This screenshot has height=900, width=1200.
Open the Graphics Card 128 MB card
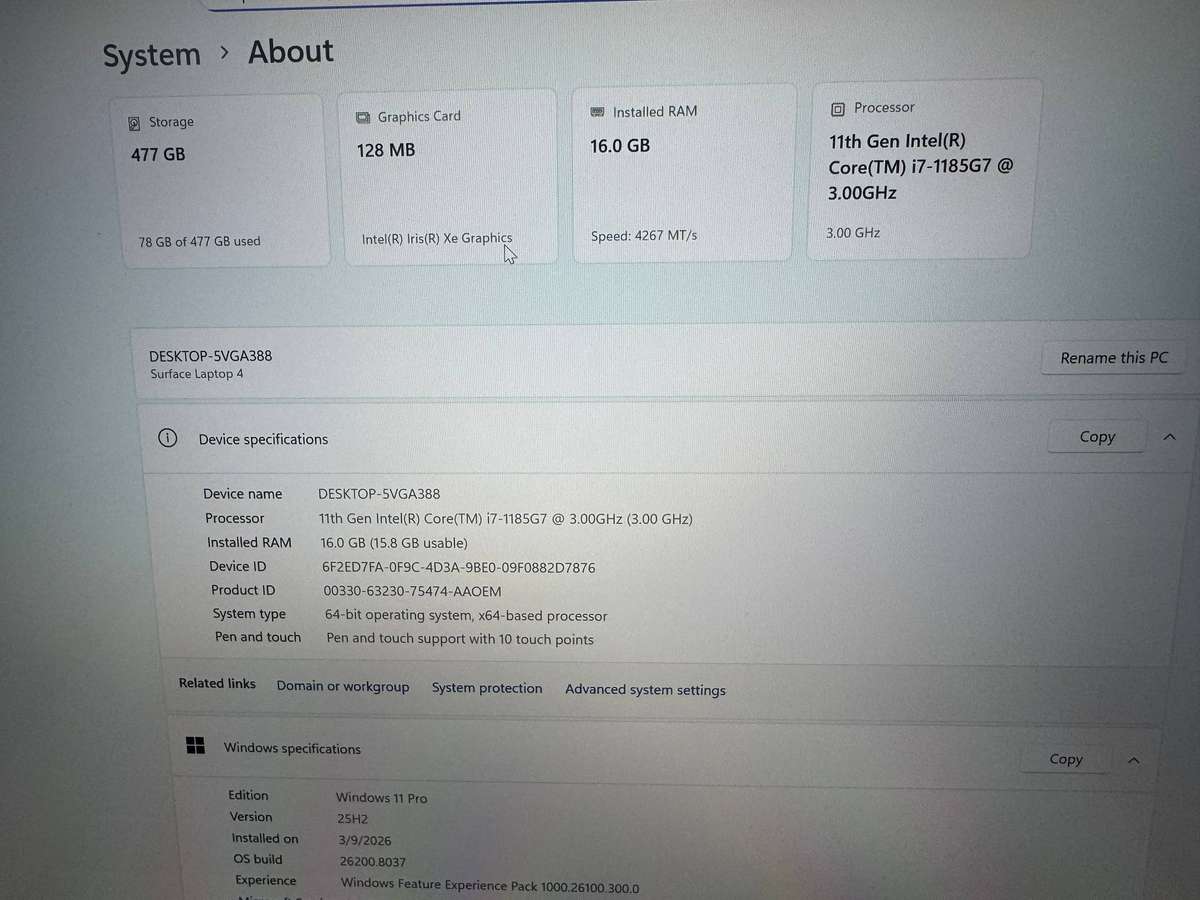(x=450, y=177)
